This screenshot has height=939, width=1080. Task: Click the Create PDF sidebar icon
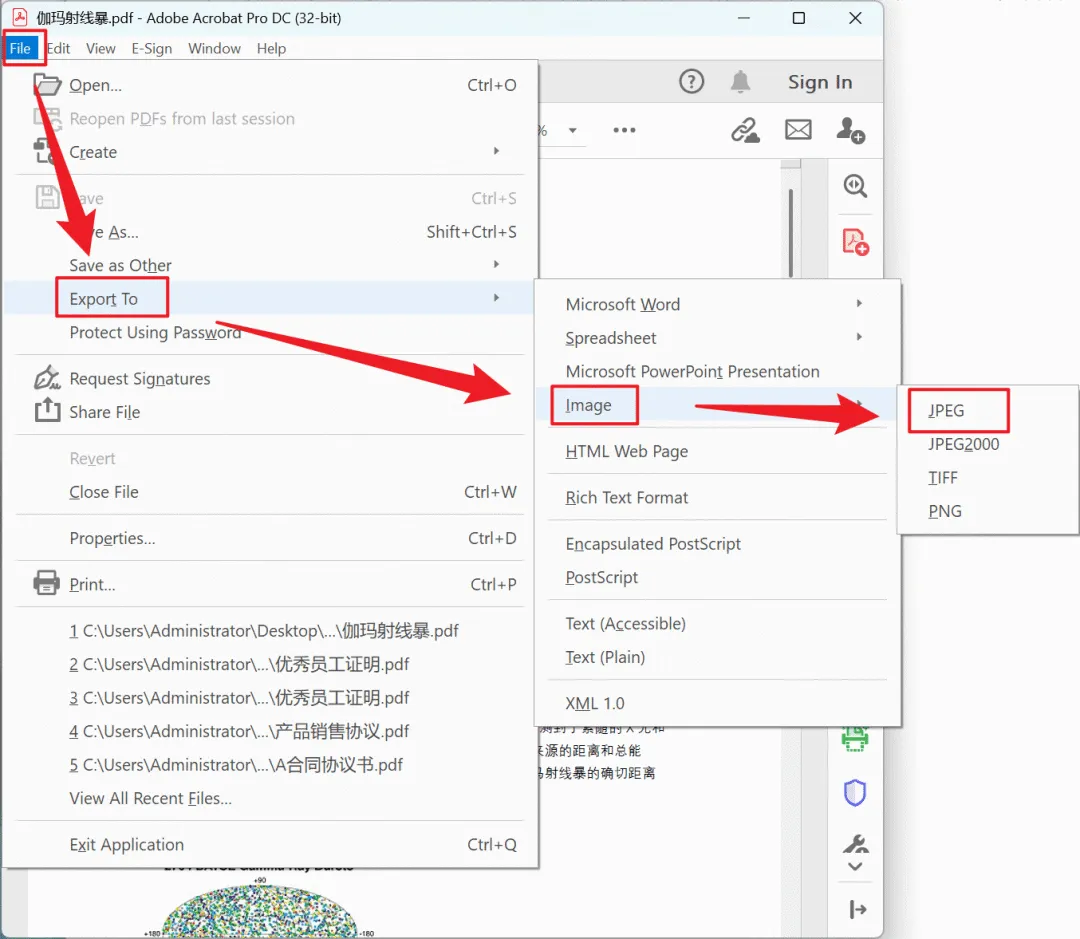(855, 242)
